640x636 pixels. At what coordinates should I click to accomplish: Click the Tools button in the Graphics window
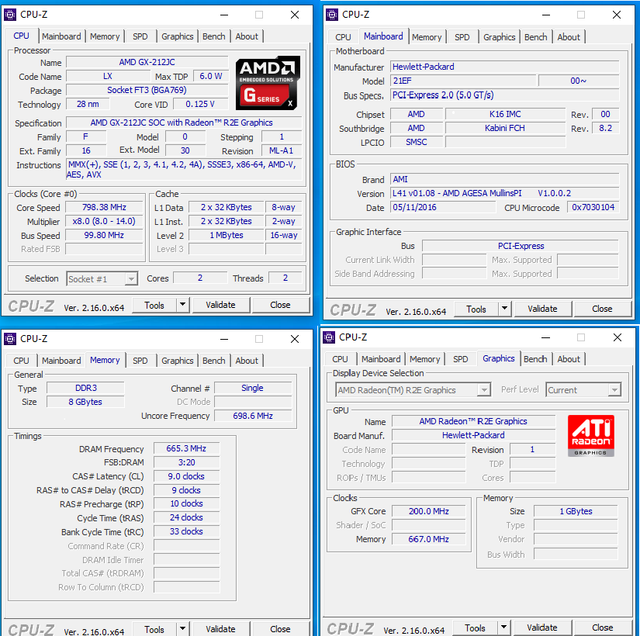475,627
